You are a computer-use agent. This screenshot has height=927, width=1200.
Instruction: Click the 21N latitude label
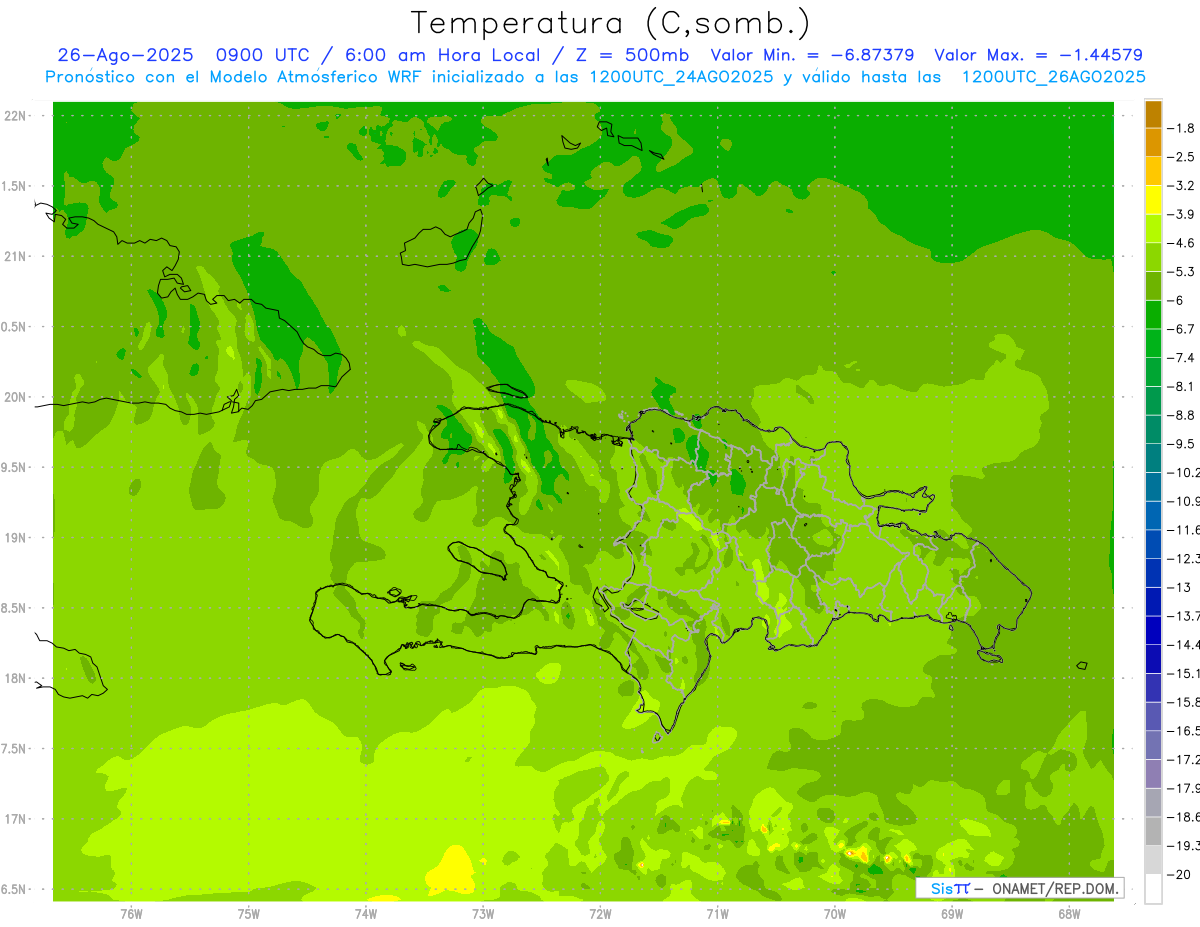click(x=15, y=256)
